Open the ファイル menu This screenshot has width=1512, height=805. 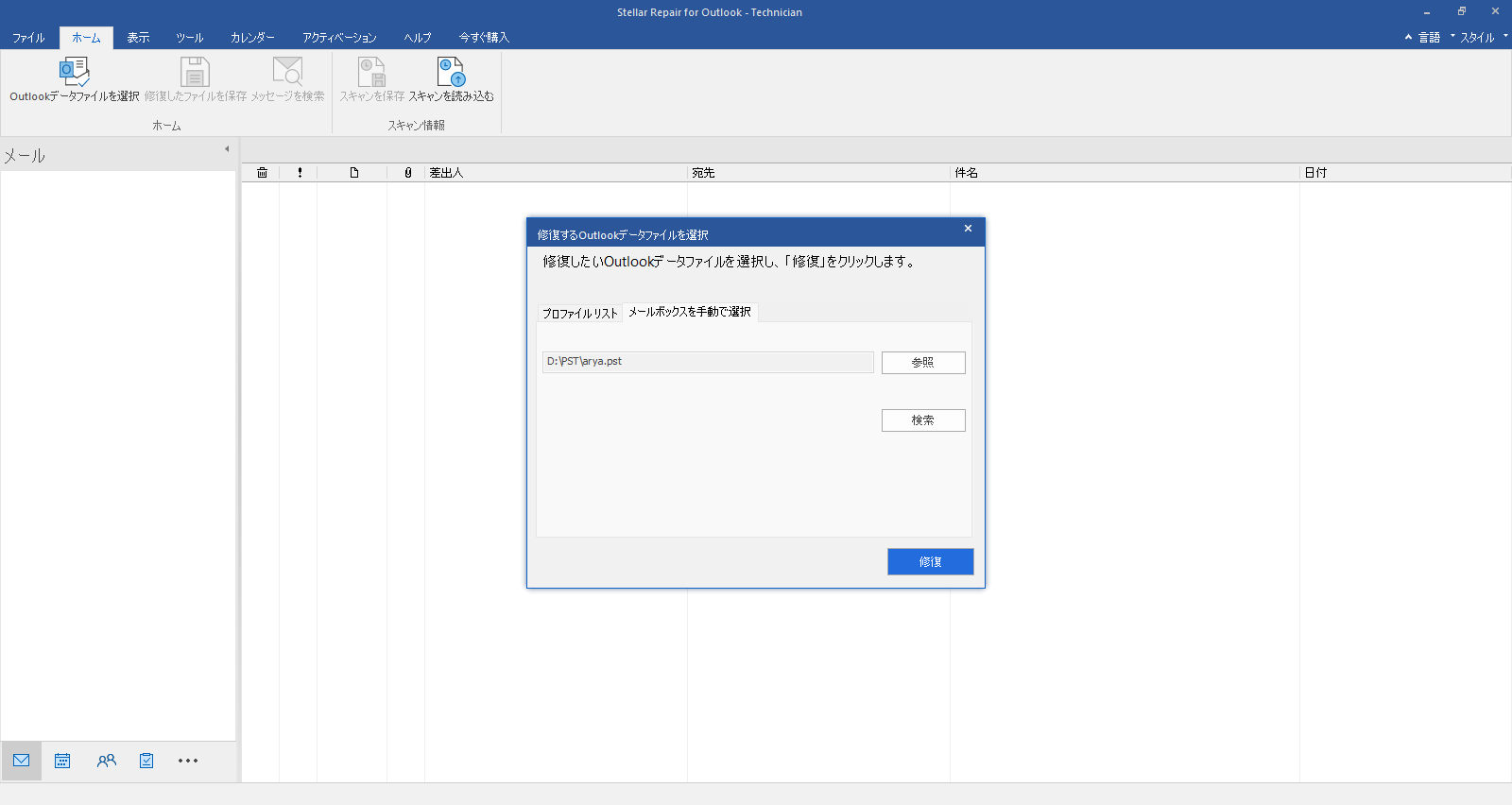click(28, 38)
